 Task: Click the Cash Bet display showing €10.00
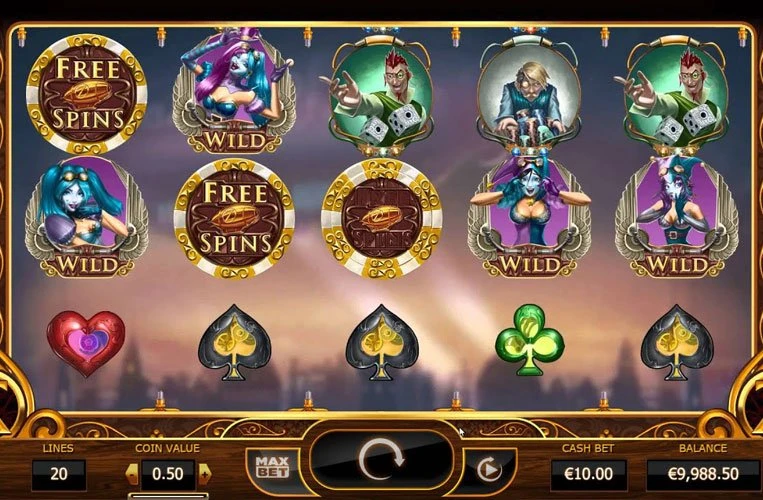click(x=588, y=474)
